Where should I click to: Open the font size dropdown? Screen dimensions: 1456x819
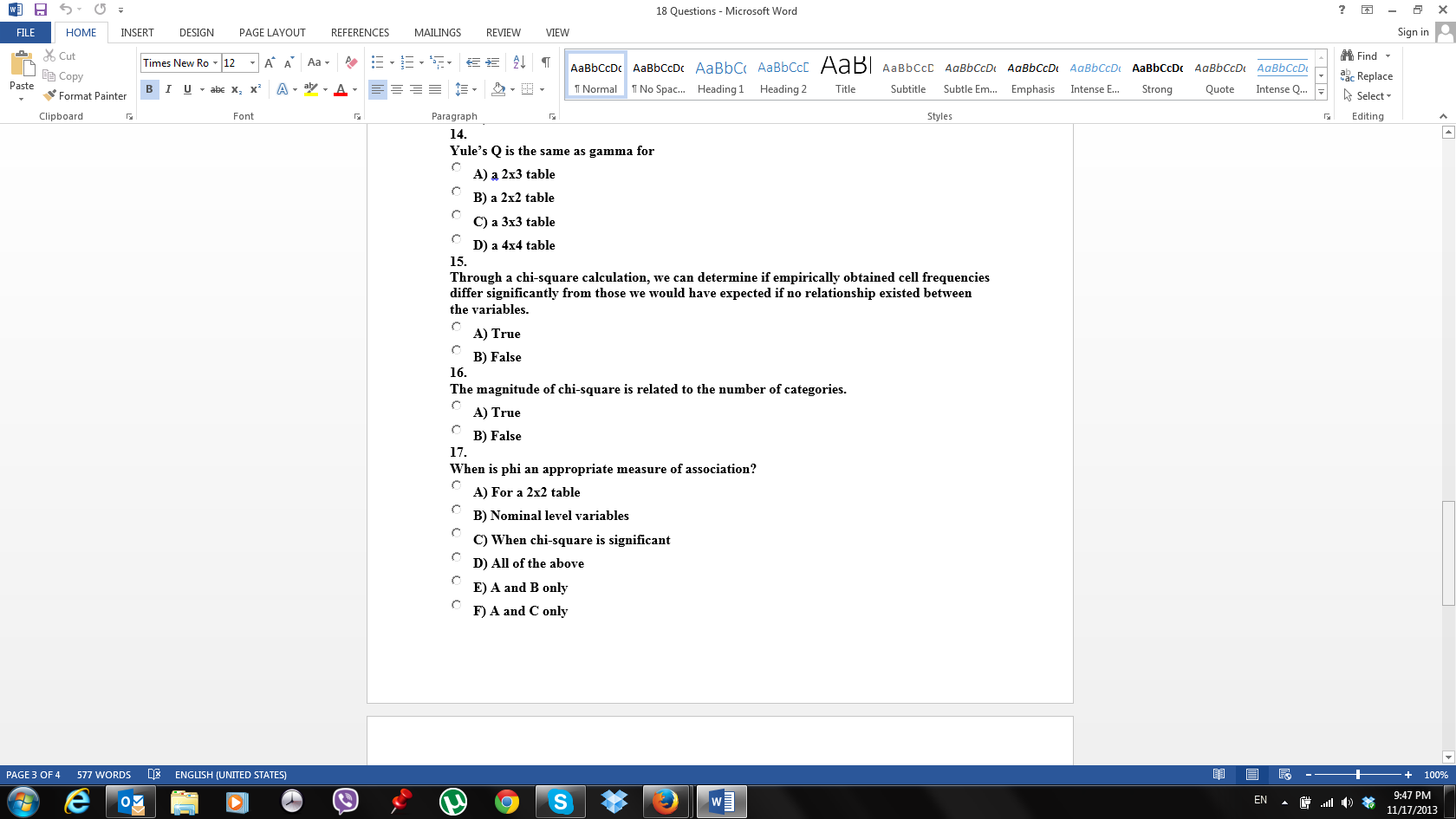(x=252, y=62)
